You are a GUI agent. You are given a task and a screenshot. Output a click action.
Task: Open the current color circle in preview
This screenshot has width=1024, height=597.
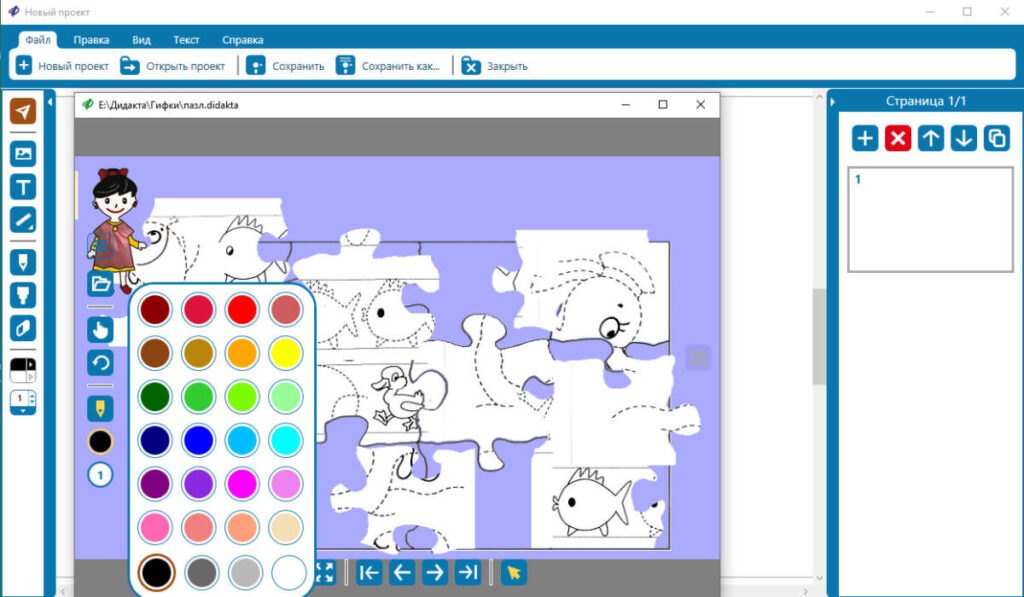click(100, 442)
